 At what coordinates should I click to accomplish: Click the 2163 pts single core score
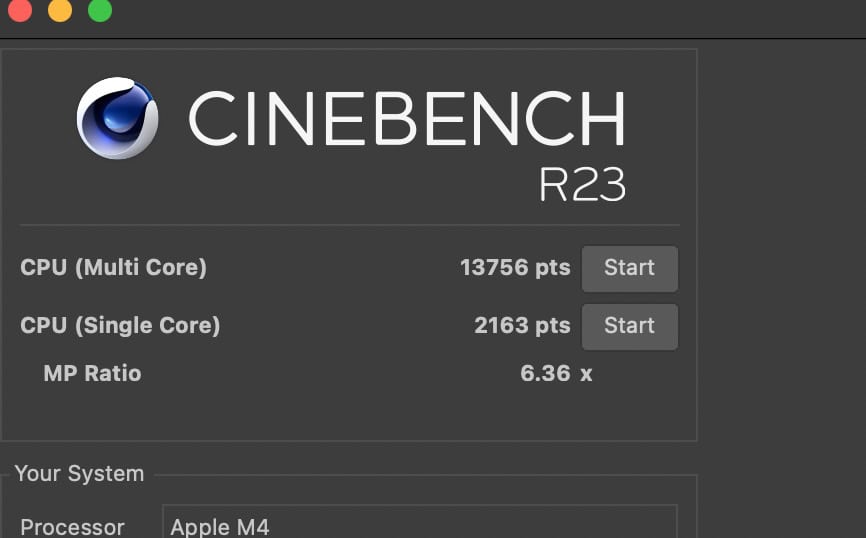[x=521, y=326]
